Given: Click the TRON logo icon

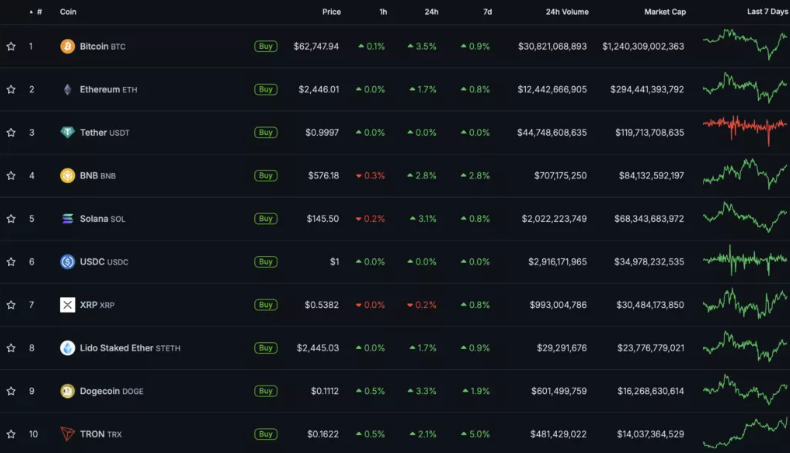Looking at the screenshot, I should click(x=68, y=434).
